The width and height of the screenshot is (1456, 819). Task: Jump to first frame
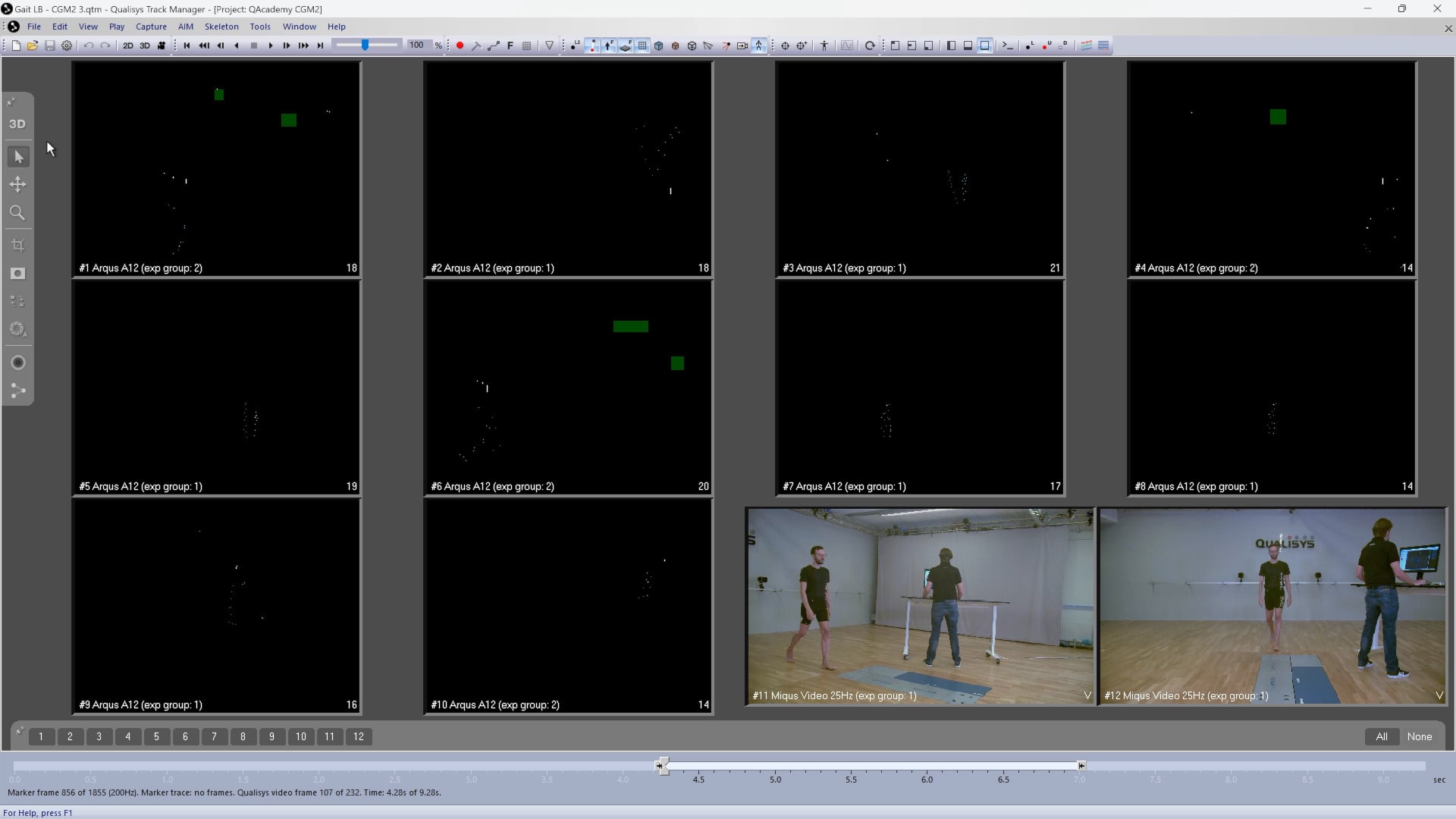pyautogui.click(x=187, y=45)
